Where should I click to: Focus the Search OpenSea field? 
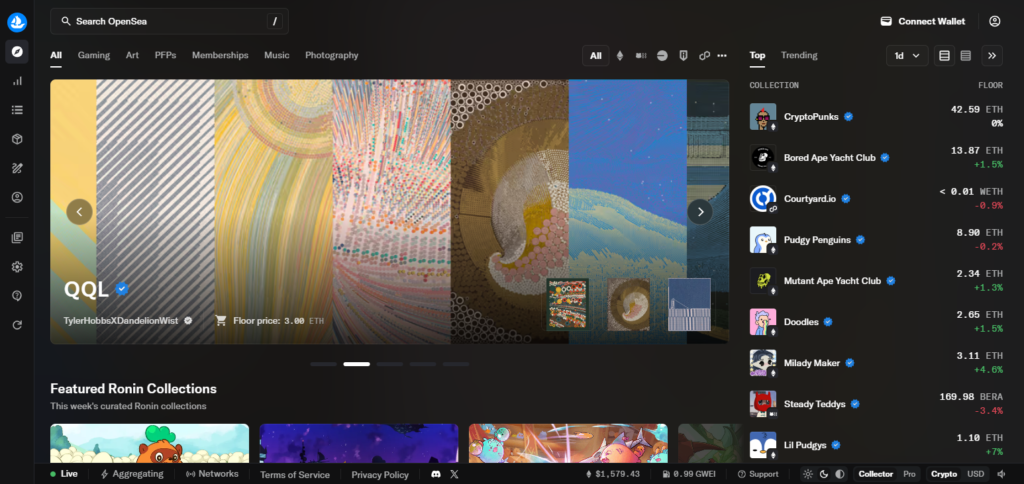click(x=169, y=22)
